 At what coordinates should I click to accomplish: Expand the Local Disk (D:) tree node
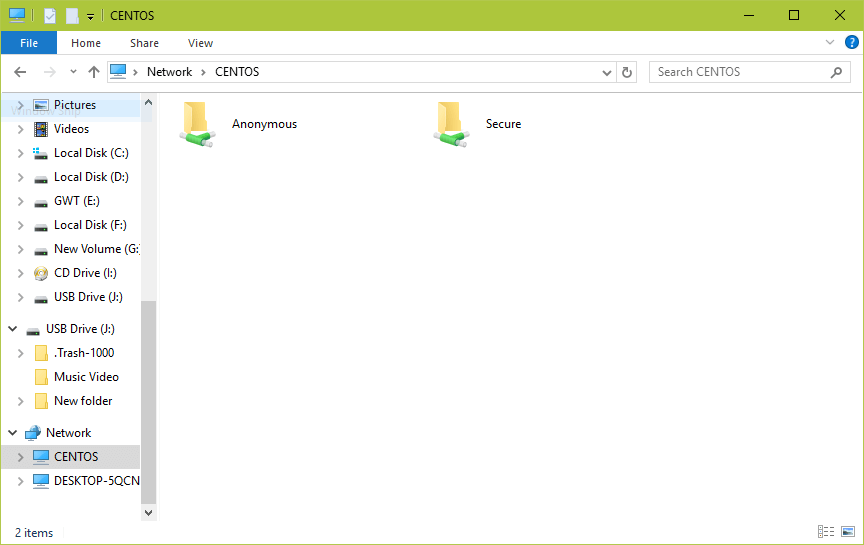pos(20,177)
